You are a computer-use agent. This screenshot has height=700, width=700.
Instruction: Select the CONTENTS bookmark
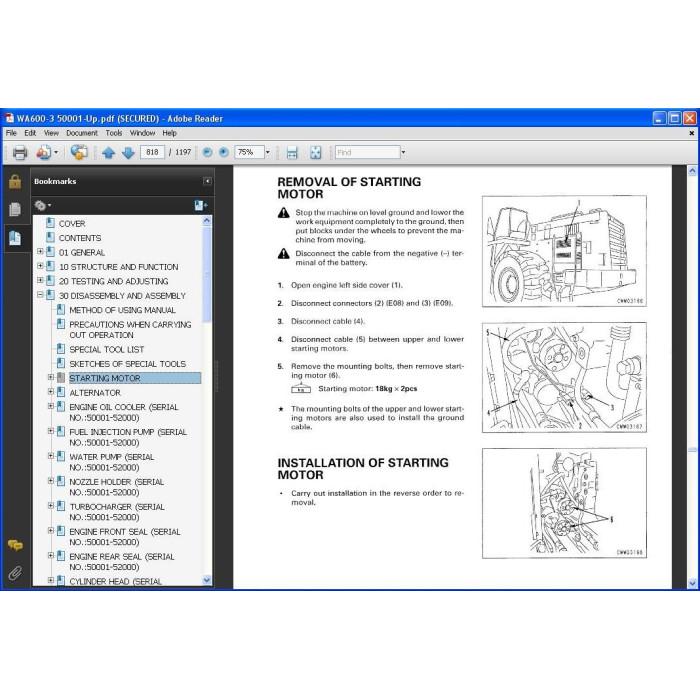click(80, 238)
